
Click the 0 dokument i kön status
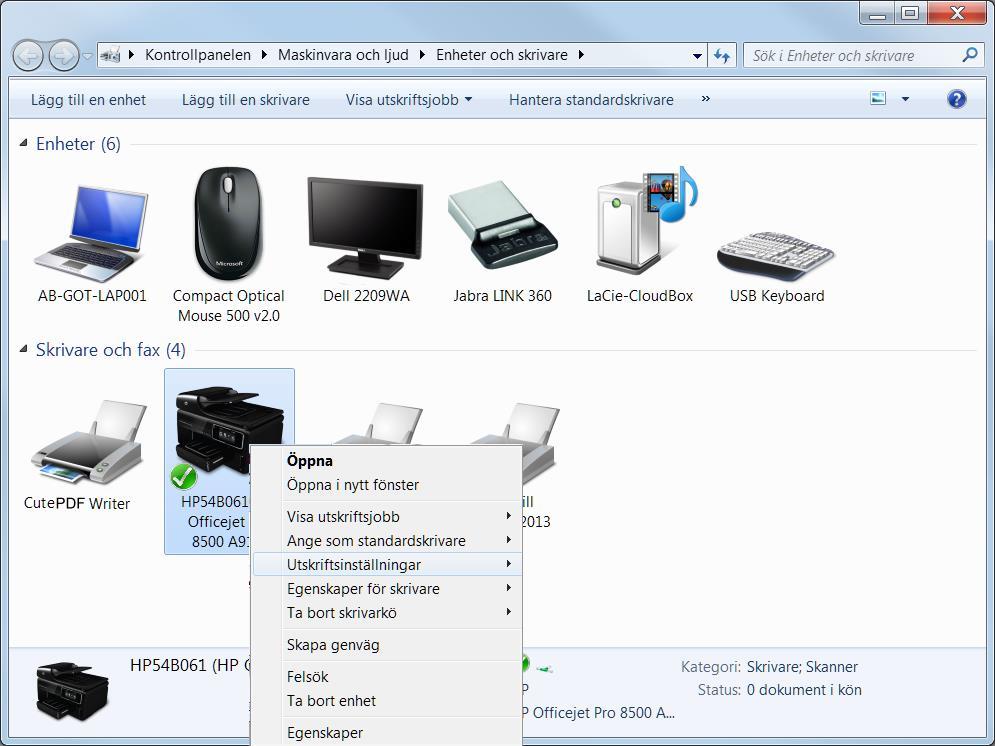804,690
